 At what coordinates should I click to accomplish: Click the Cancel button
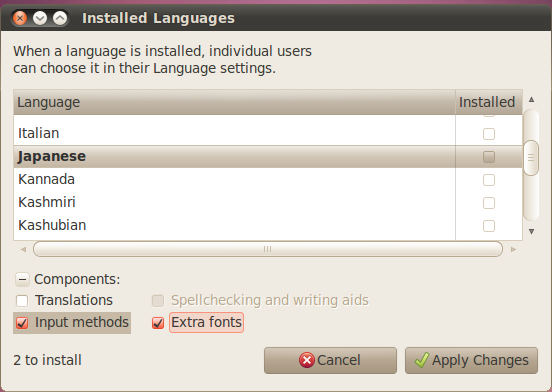click(330, 360)
